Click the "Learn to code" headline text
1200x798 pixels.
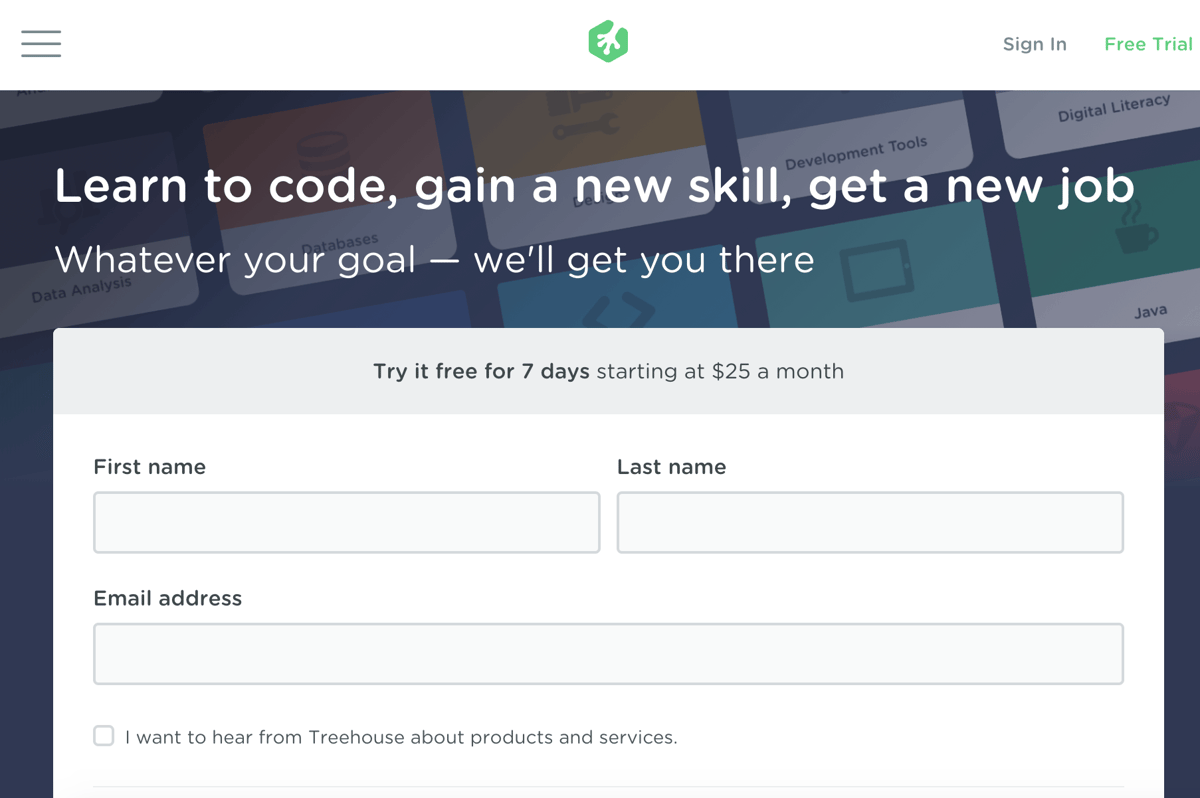[x=595, y=187]
